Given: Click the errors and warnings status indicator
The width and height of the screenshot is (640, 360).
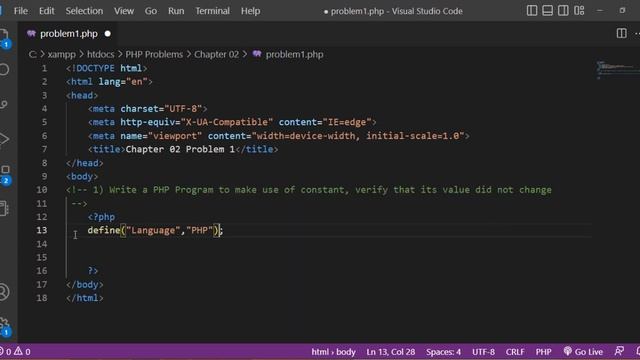Looking at the screenshot, I should pos(16,351).
